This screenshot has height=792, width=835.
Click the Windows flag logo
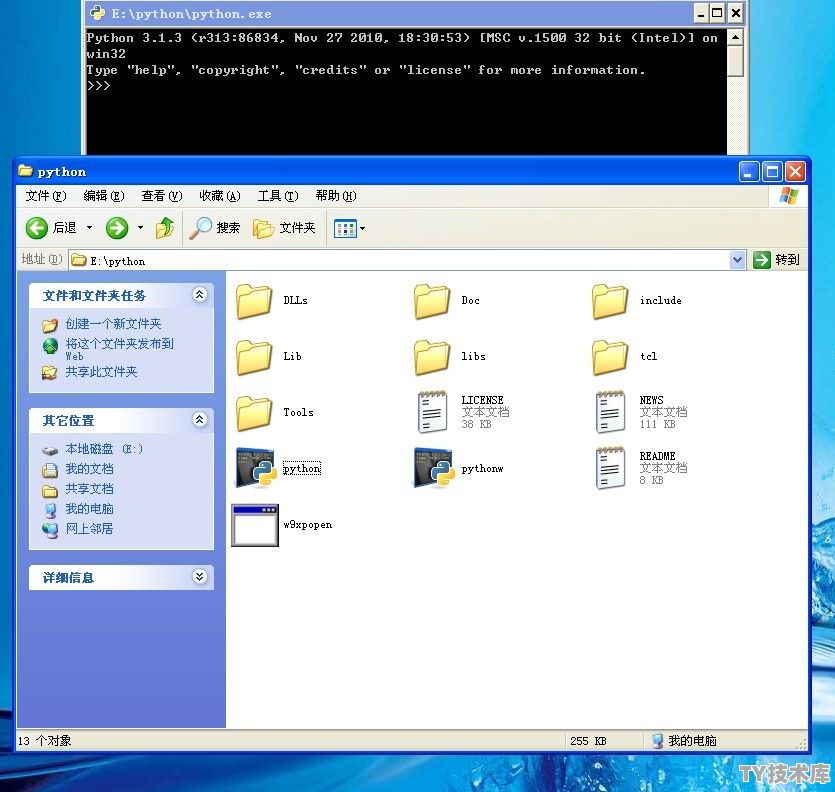(789, 196)
